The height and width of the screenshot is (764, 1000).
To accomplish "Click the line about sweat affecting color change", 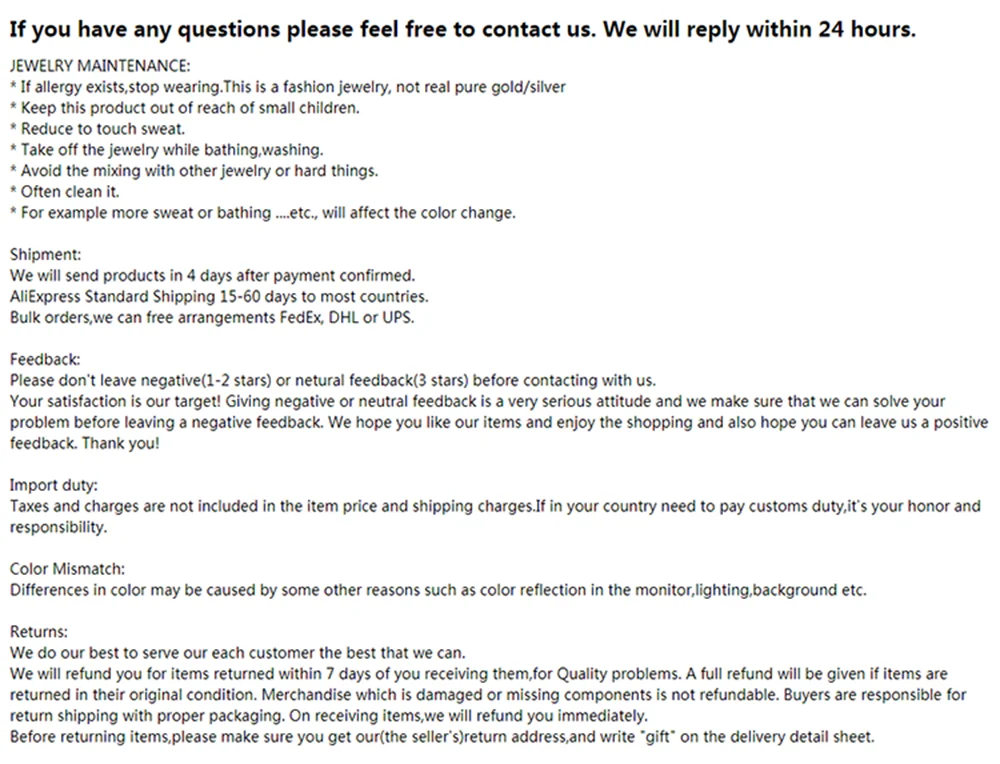I will (x=262, y=213).
